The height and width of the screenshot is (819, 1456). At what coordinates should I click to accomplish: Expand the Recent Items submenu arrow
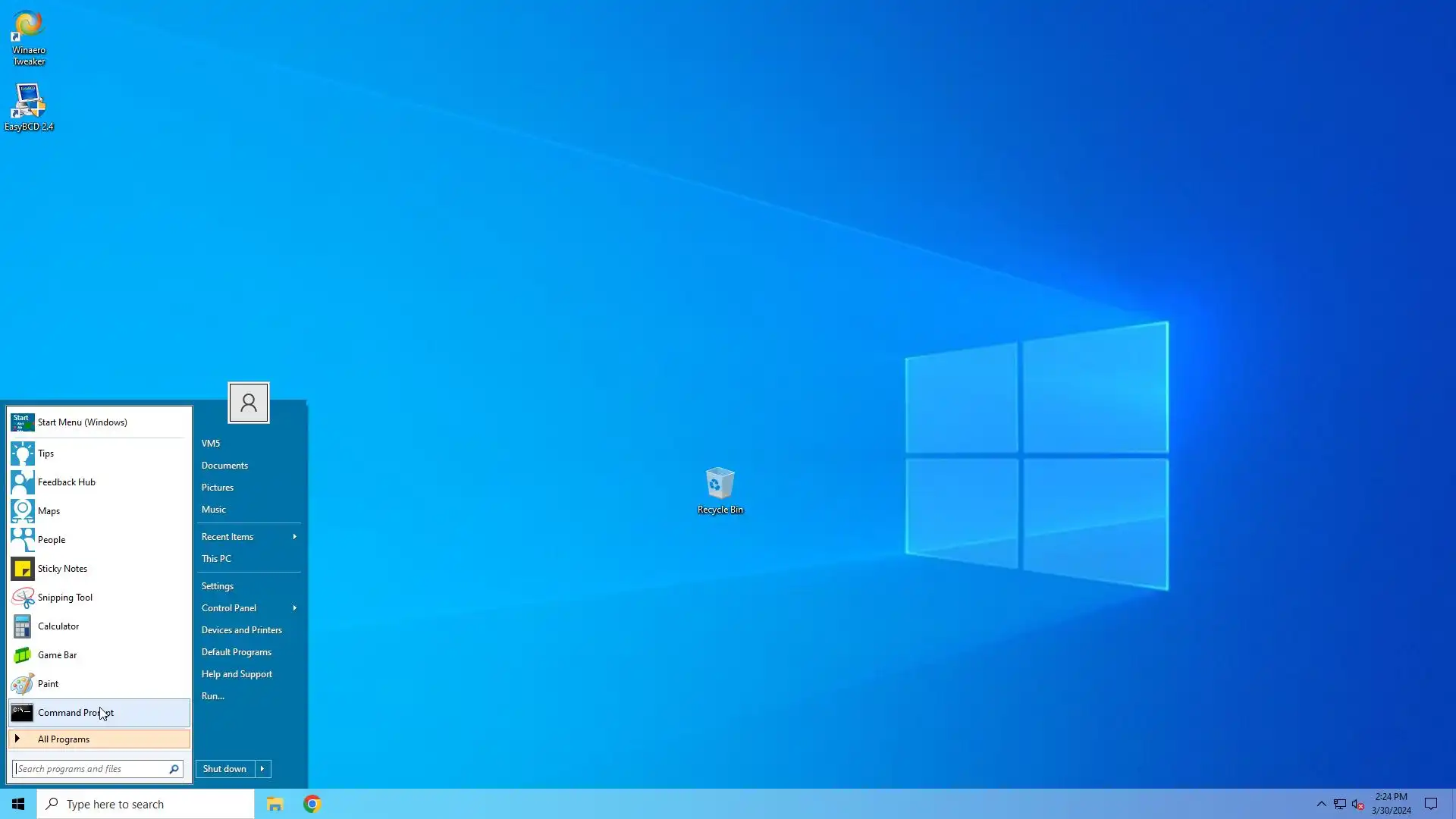(x=294, y=537)
